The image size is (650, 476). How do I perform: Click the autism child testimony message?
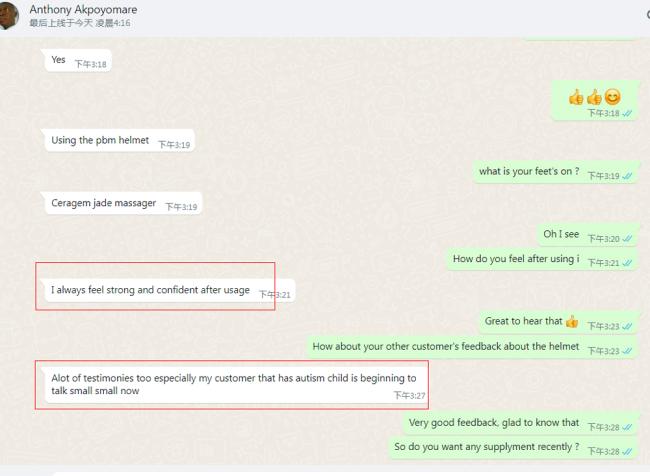(x=236, y=385)
